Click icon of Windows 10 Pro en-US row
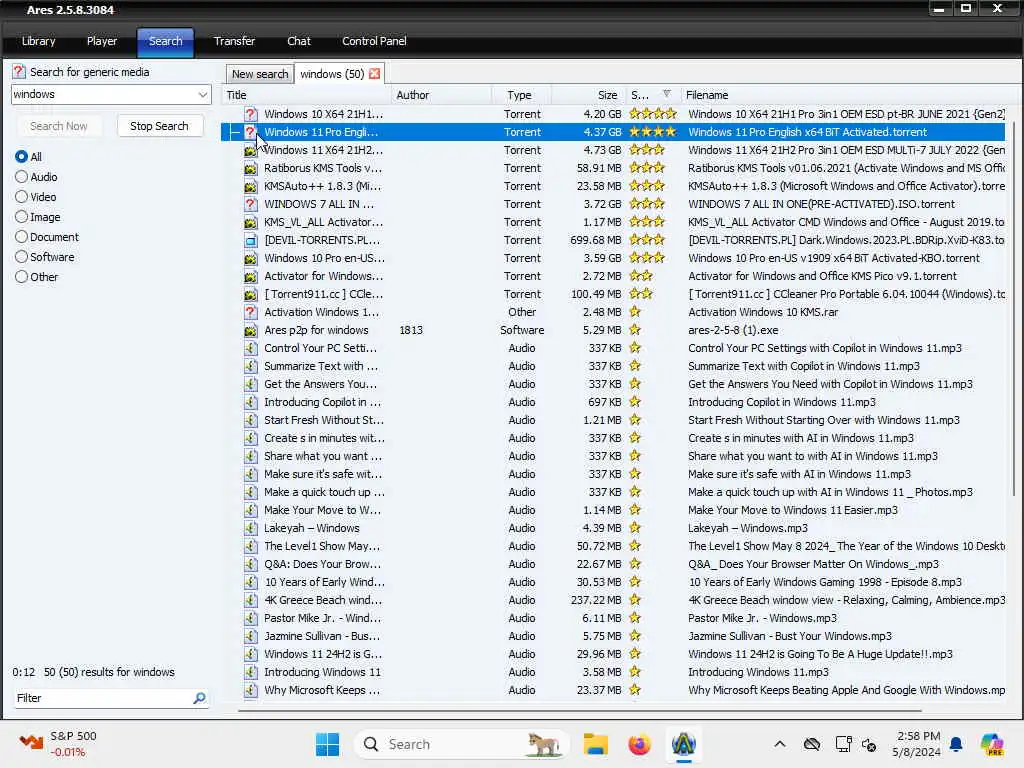The image size is (1024, 768). click(x=250, y=258)
